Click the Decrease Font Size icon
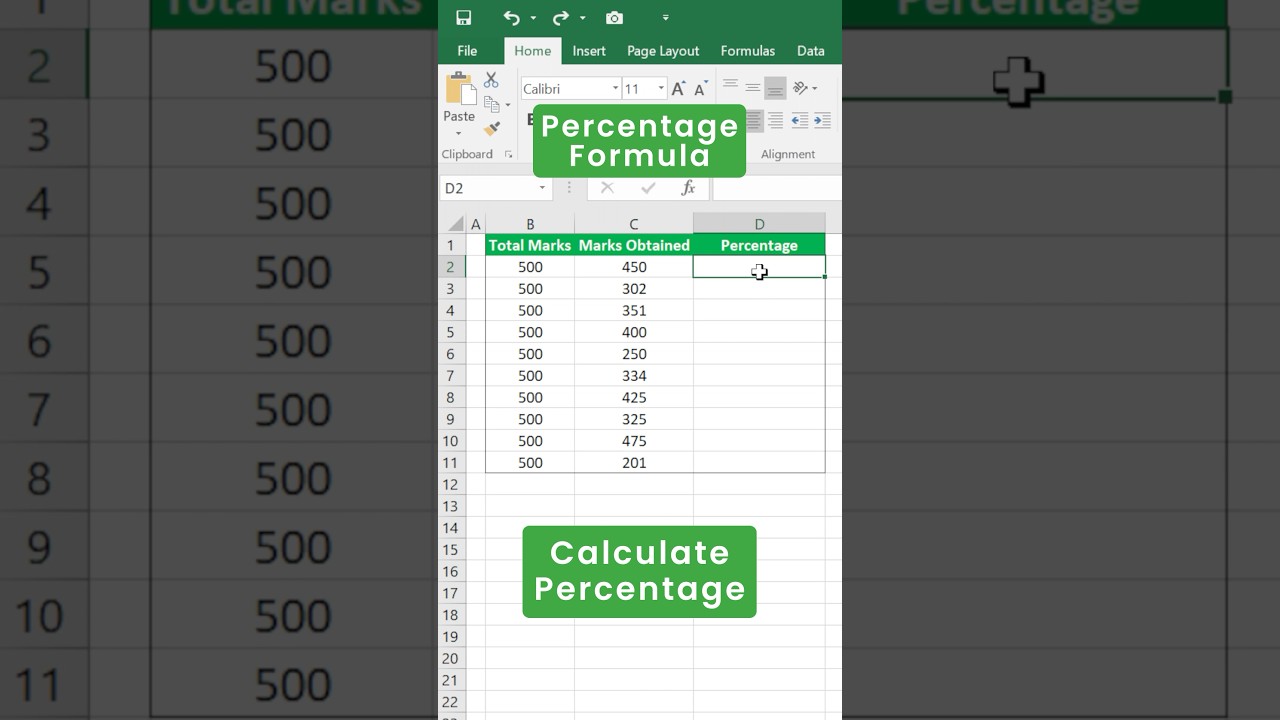 tap(701, 89)
